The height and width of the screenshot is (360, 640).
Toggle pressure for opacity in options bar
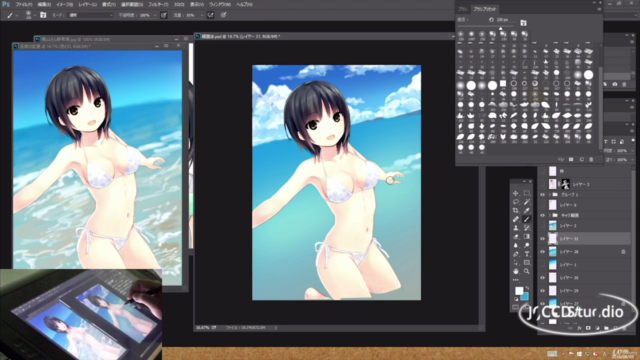pos(164,15)
